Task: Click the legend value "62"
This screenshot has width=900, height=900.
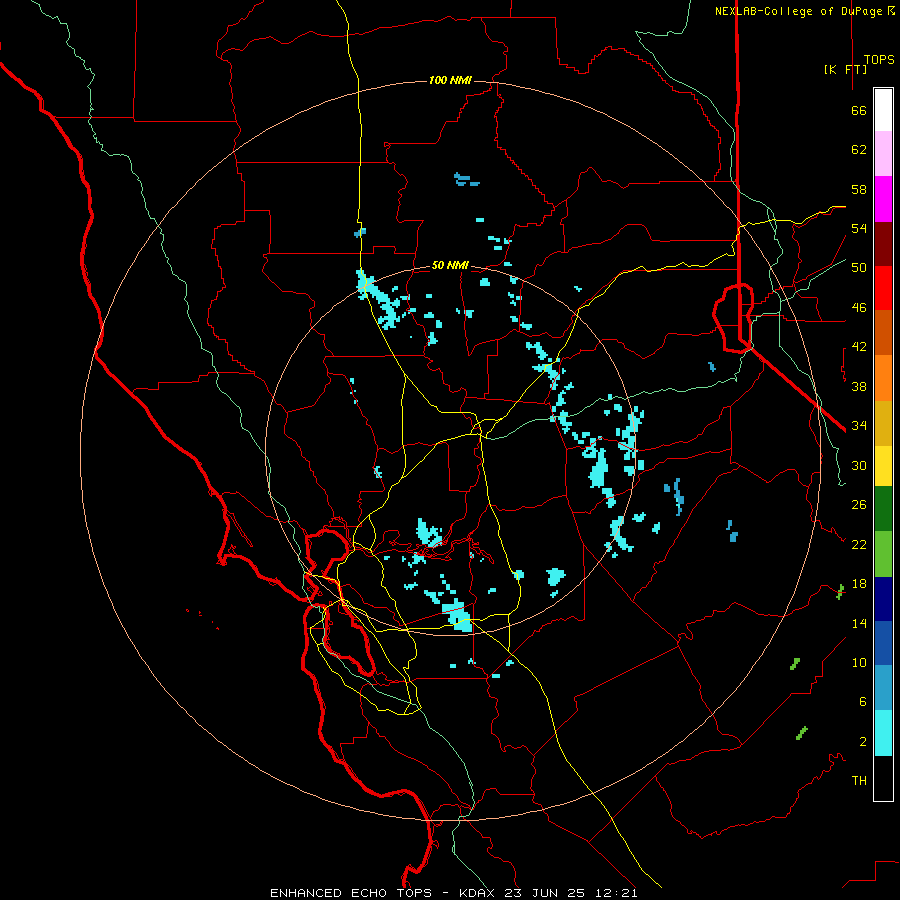Action: point(859,150)
